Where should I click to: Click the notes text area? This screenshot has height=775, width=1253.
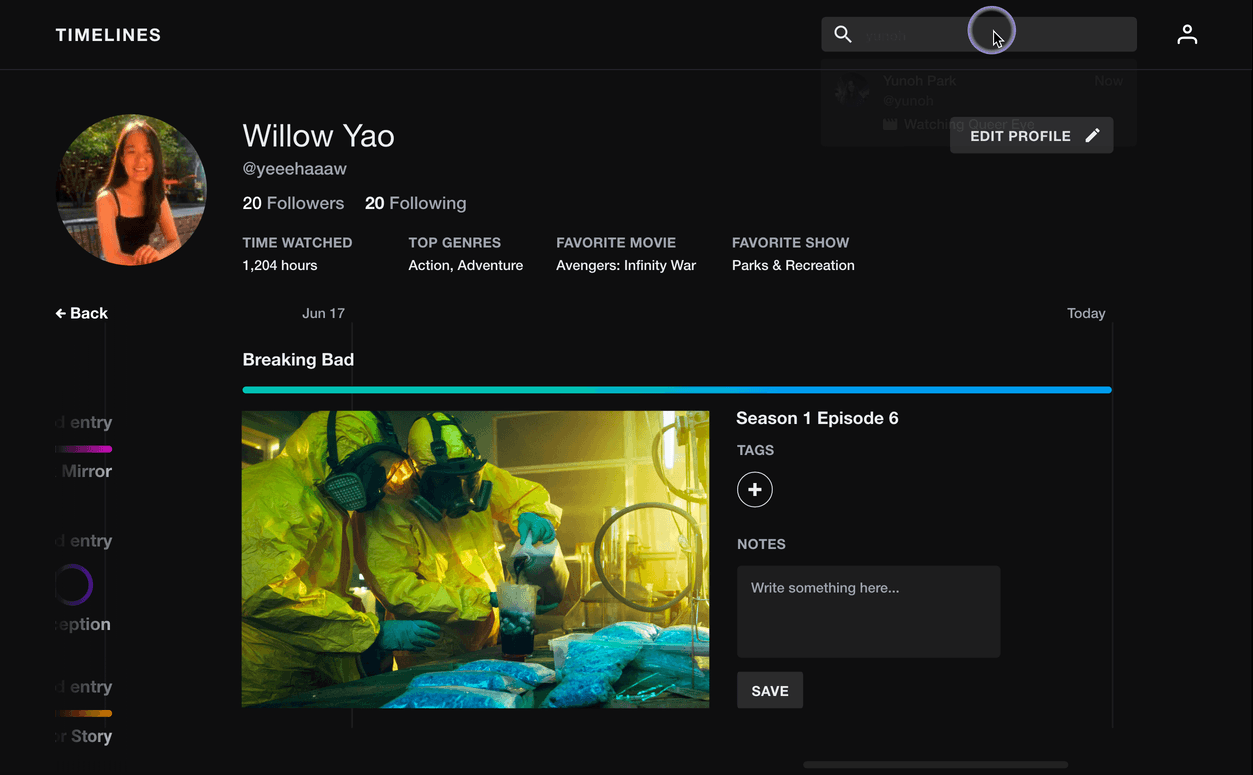pos(868,612)
